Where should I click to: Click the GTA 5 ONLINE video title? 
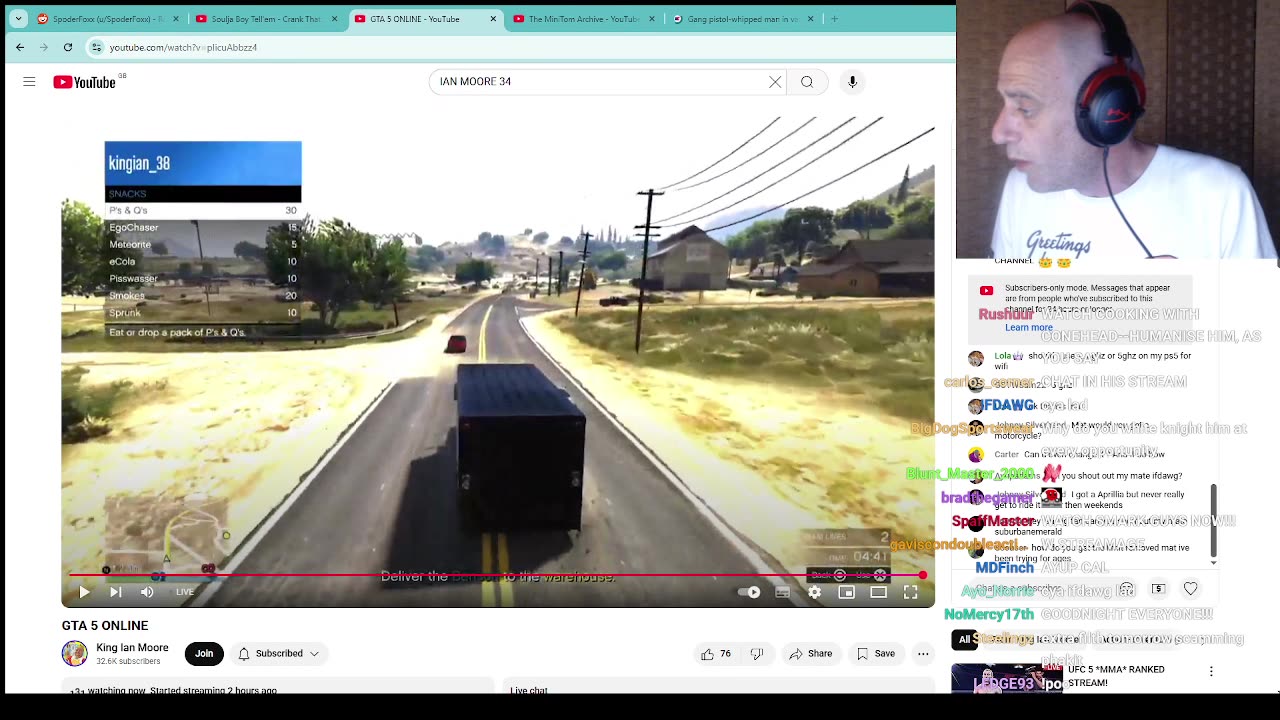click(105, 626)
